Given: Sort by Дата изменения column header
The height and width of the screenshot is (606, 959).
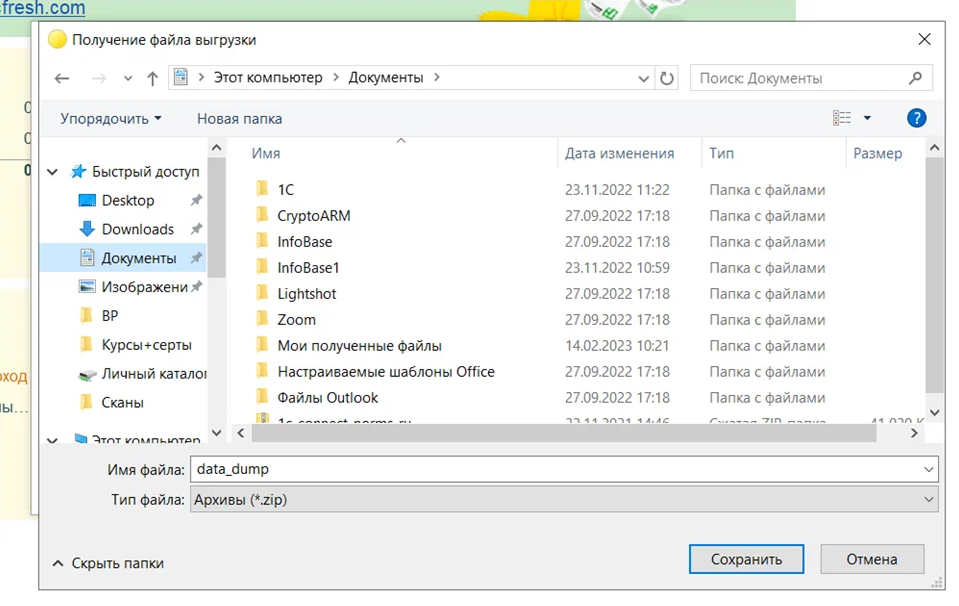Looking at the screenshot, I should click(619, 153).
